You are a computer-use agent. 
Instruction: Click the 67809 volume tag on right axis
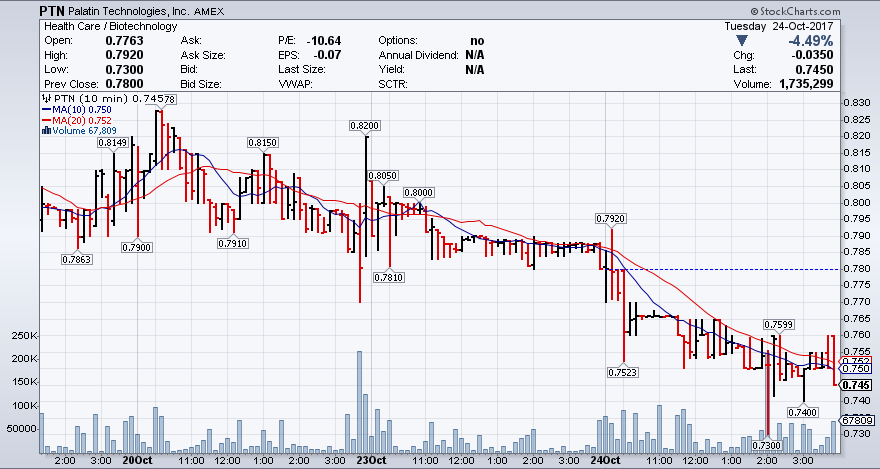tap(857, 423)
